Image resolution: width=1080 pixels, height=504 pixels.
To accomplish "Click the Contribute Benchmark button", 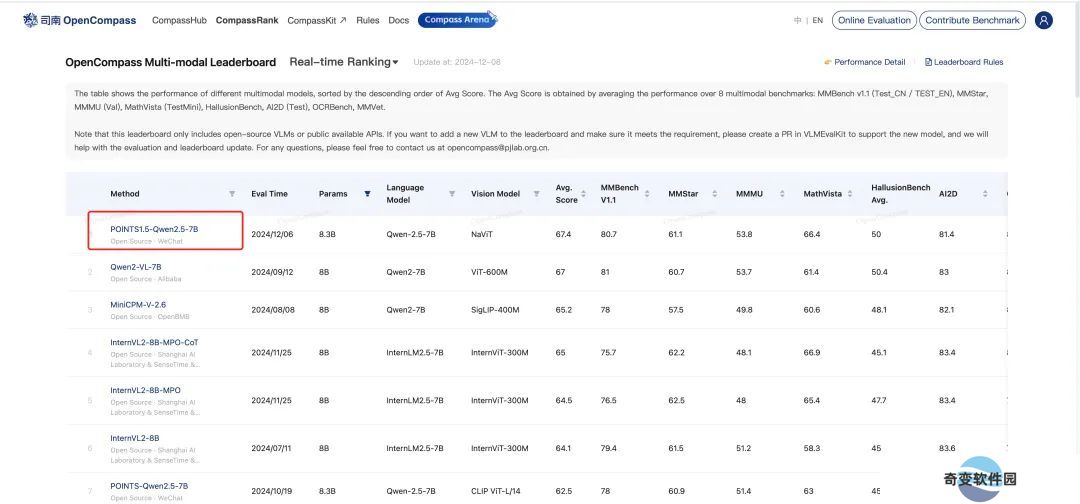I will [x=972, y=20].
